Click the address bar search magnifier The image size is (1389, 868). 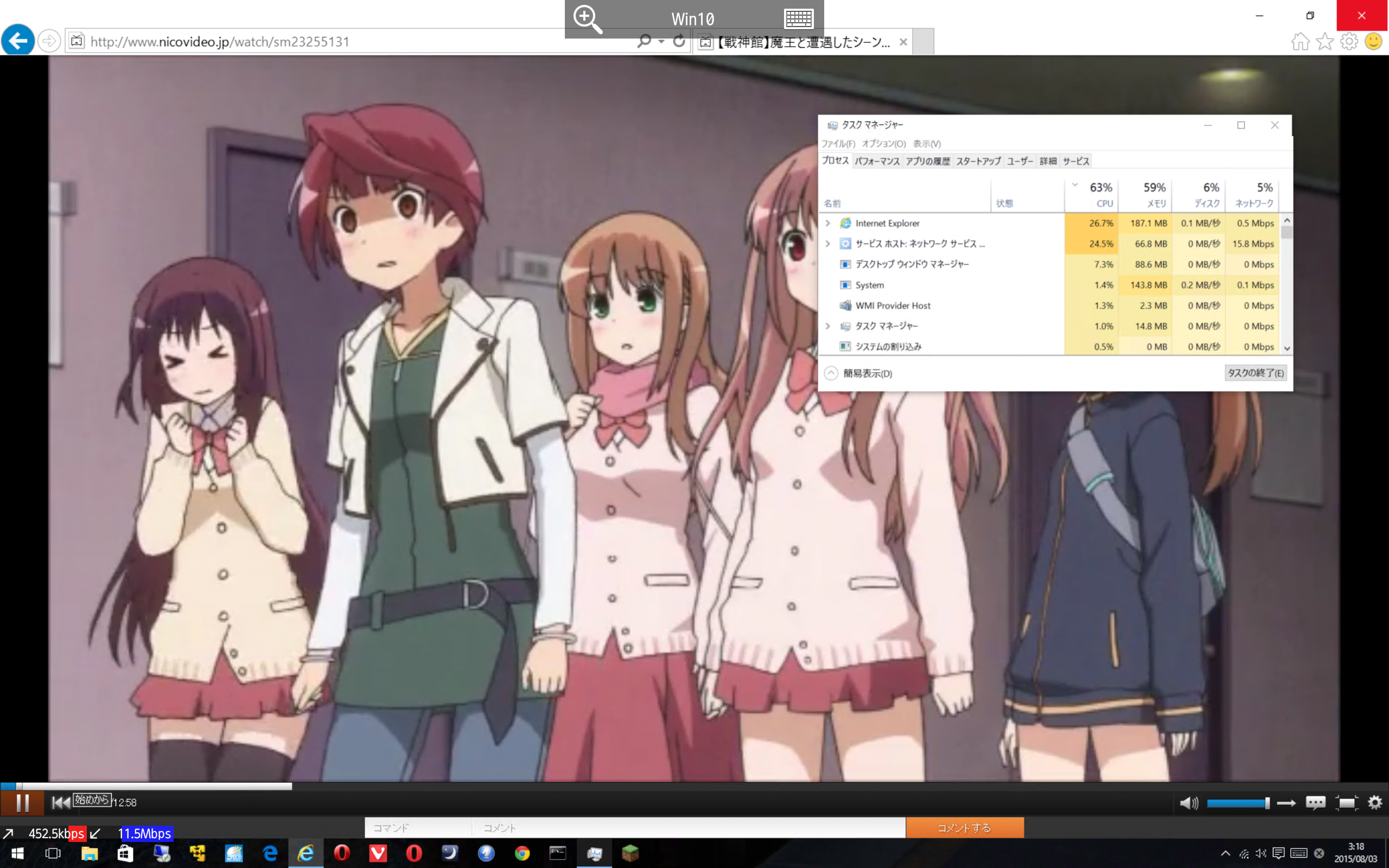[644, 41]
